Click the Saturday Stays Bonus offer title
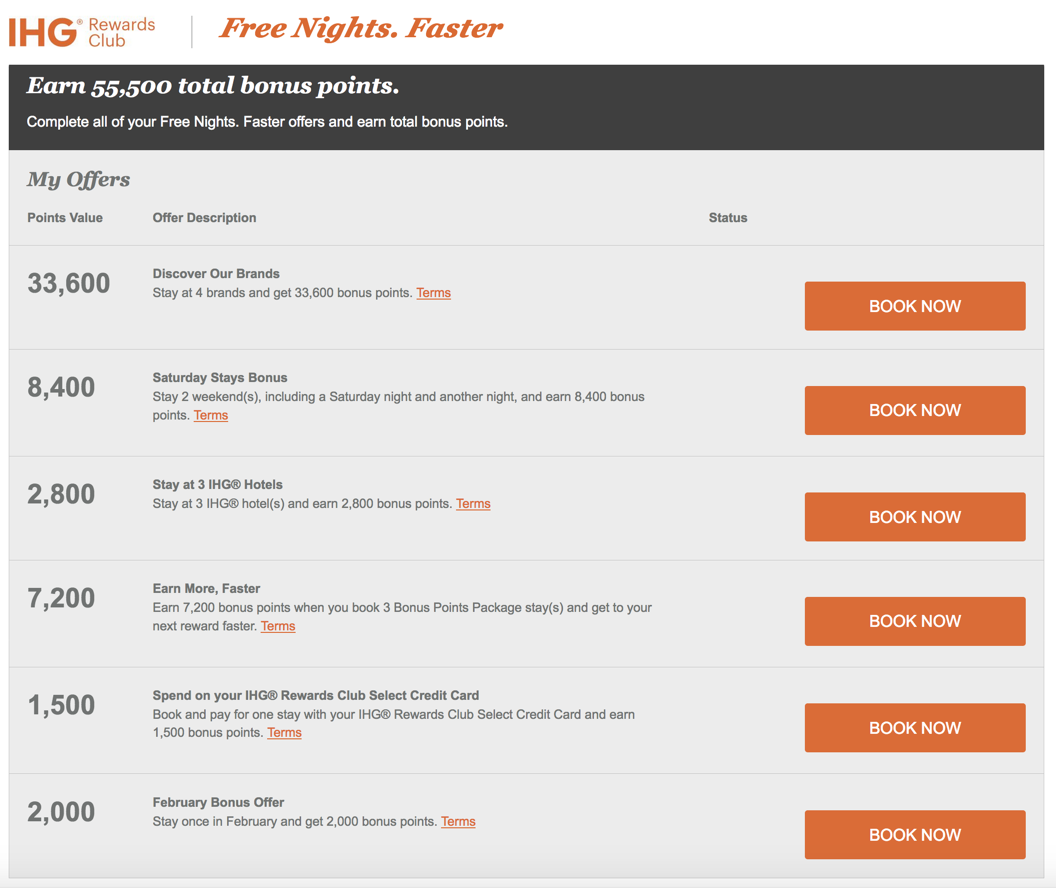Image resolution: width=1056 pixels, height=888 pixels. pyautogui.click(x=220, y=378)
